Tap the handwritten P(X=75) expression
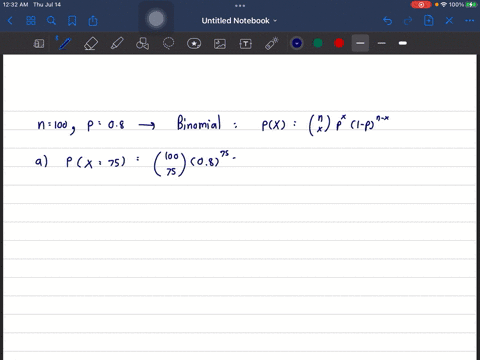The height and width of the screenshot is (360, 480). click(96, 162)
